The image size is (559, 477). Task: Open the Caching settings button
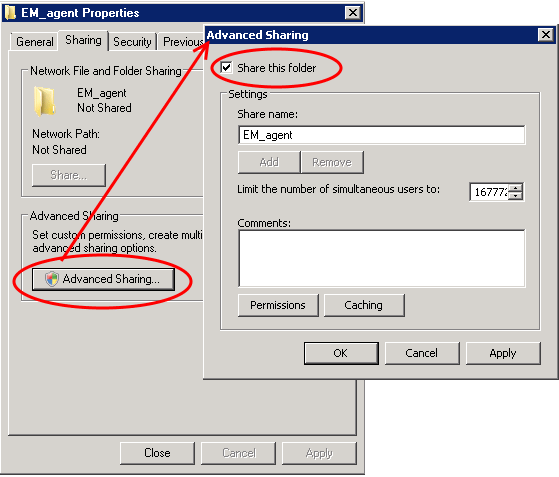(364, 305)
